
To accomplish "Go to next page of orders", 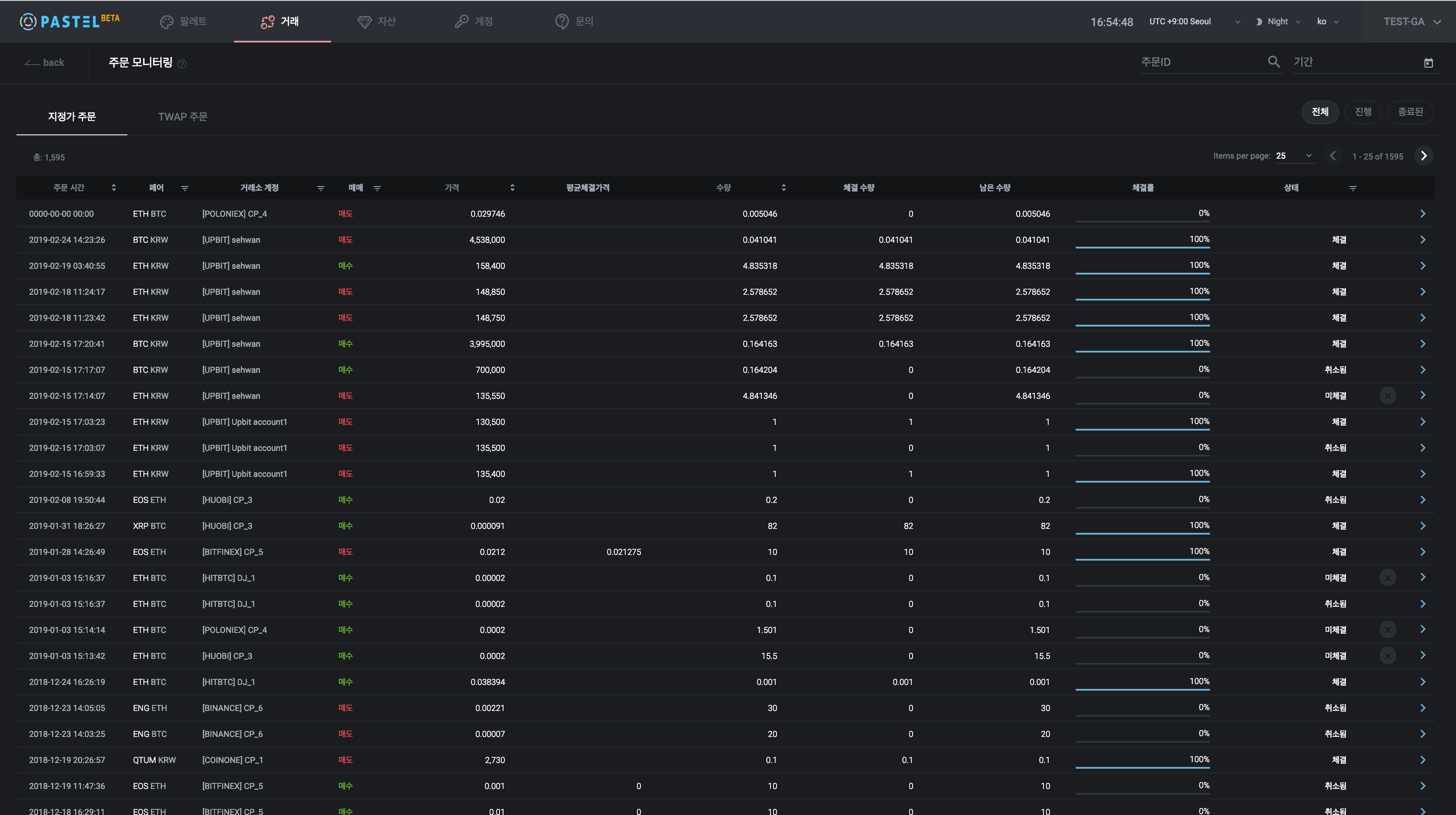I will click(1423, 156).
